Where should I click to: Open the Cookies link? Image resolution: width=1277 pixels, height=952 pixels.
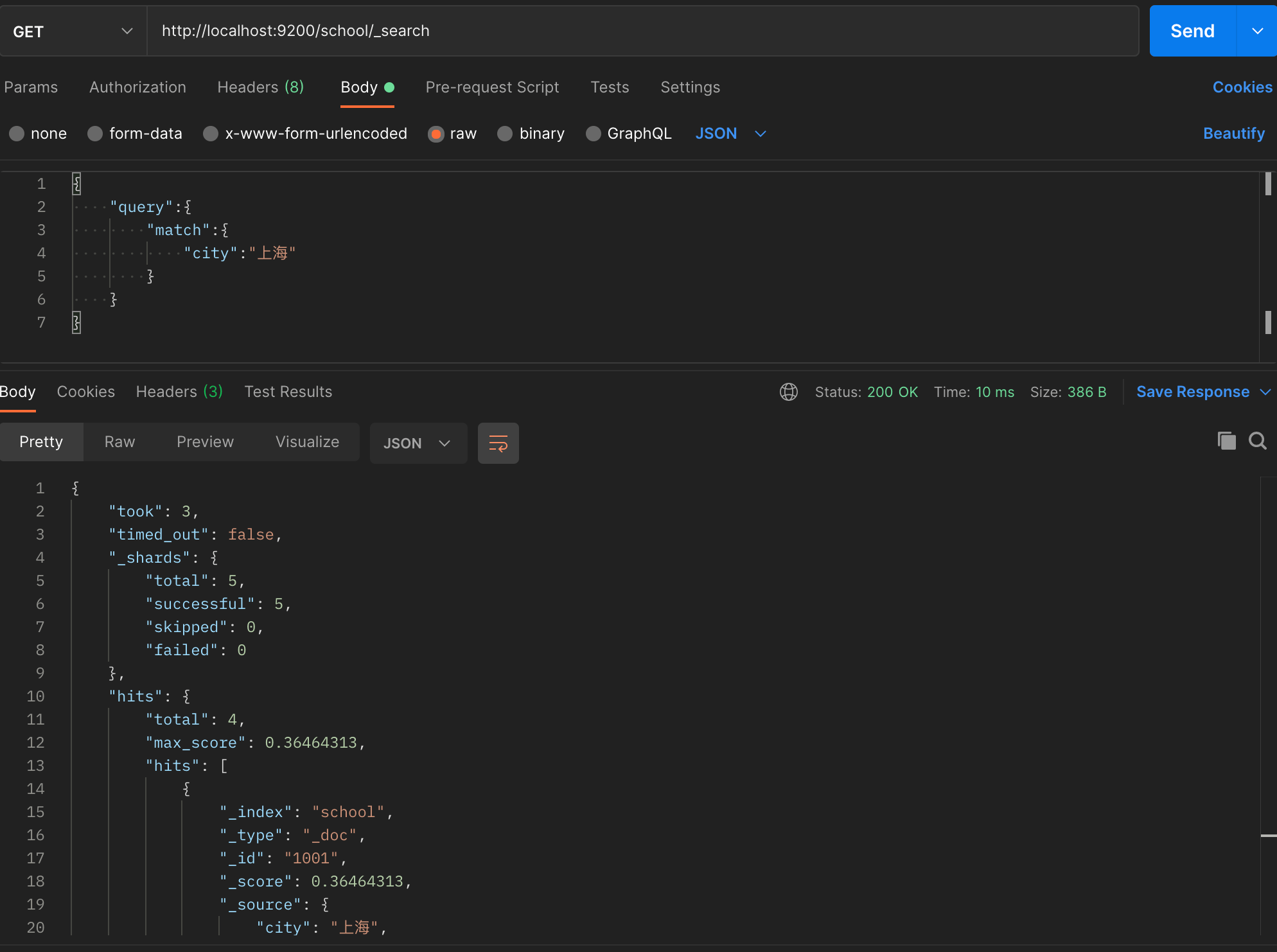coord(1242,87)
